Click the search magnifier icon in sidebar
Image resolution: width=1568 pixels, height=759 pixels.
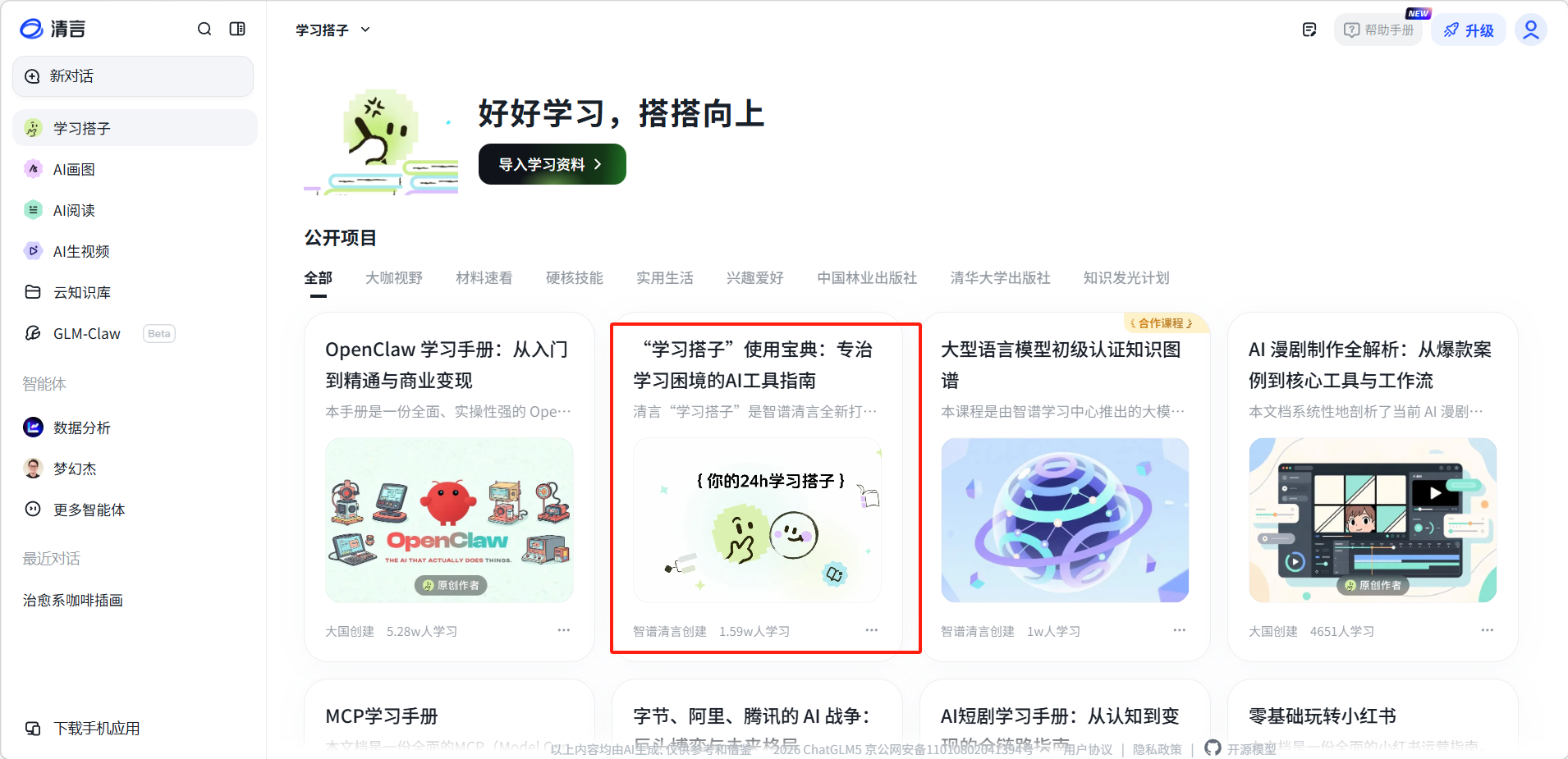[204, 29]
